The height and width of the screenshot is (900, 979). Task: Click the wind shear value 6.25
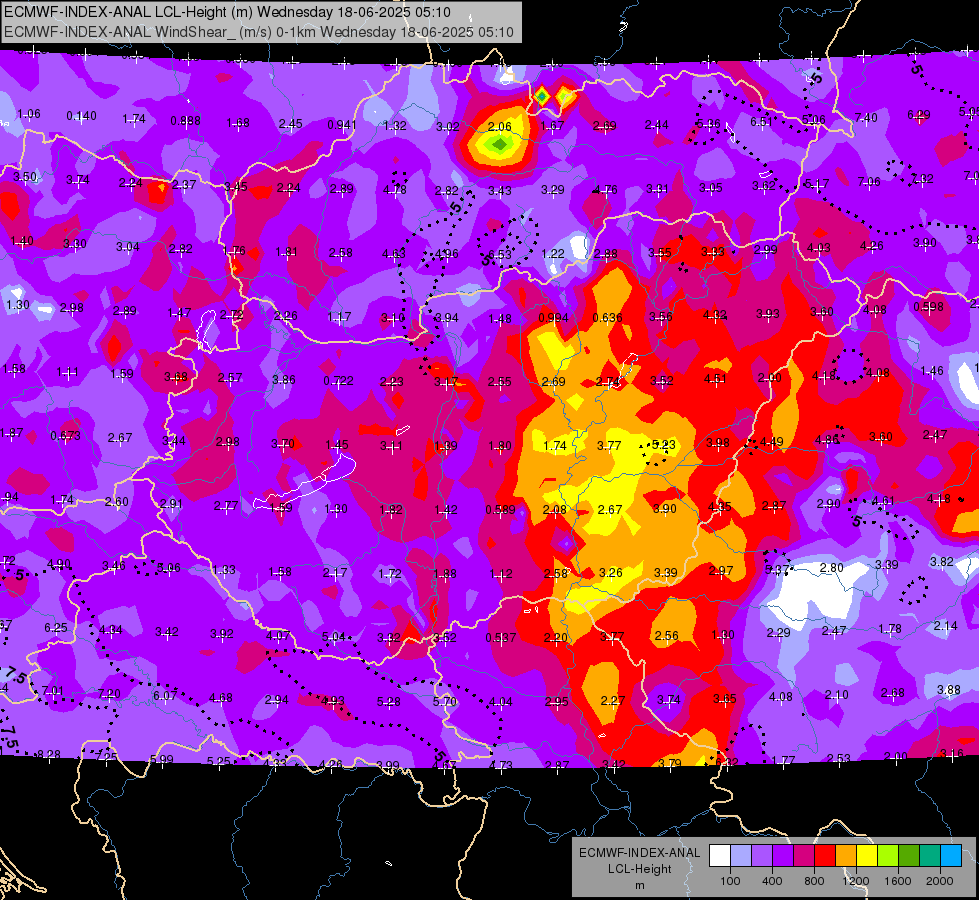pyautogui.click(x=56, y=628)
